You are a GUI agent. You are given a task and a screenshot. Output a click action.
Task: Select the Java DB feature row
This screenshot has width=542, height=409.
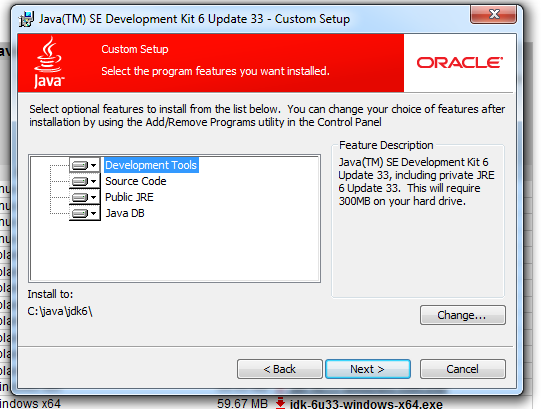click(125, 213)
